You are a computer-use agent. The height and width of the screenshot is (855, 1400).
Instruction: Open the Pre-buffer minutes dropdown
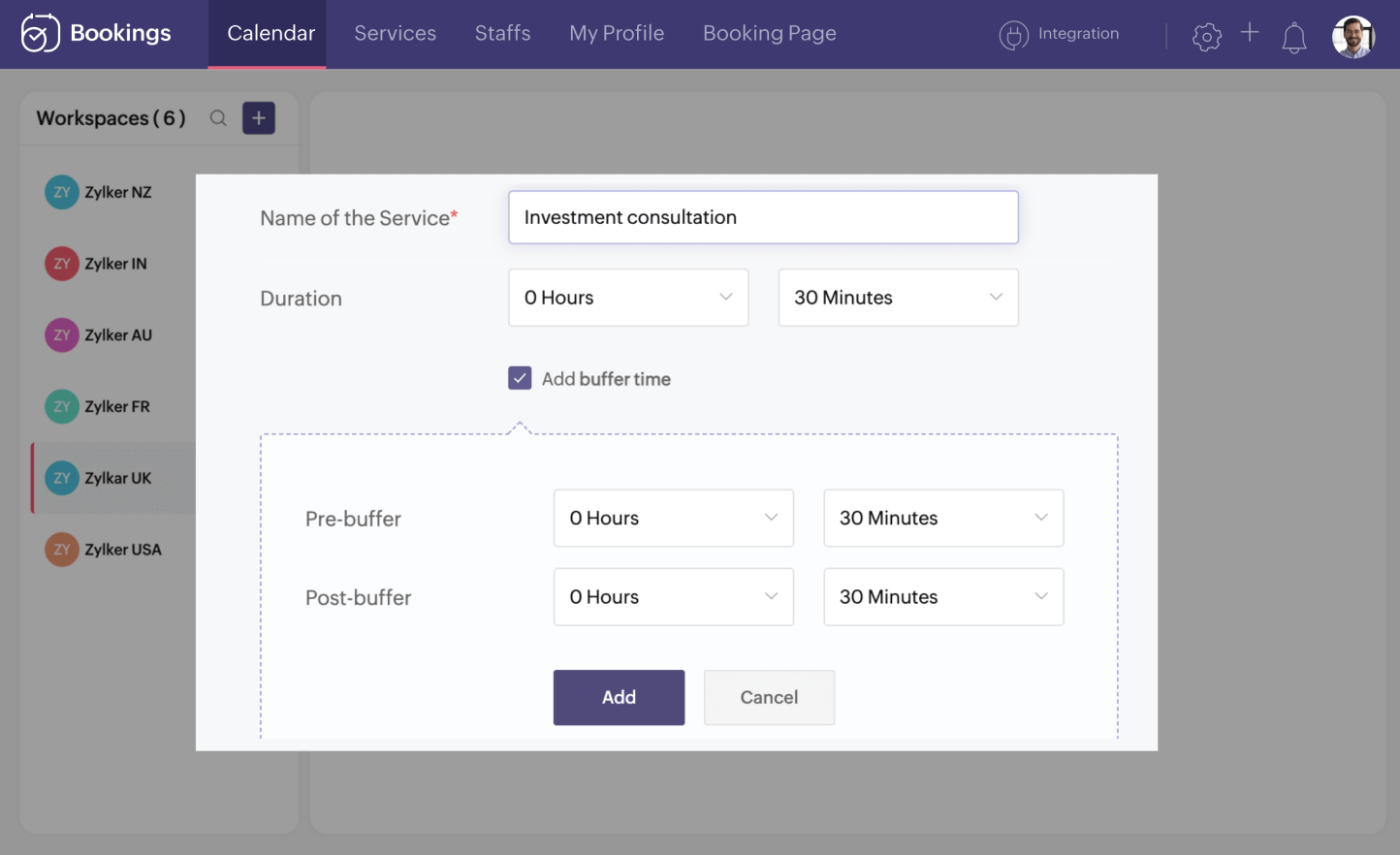(941, 518)
